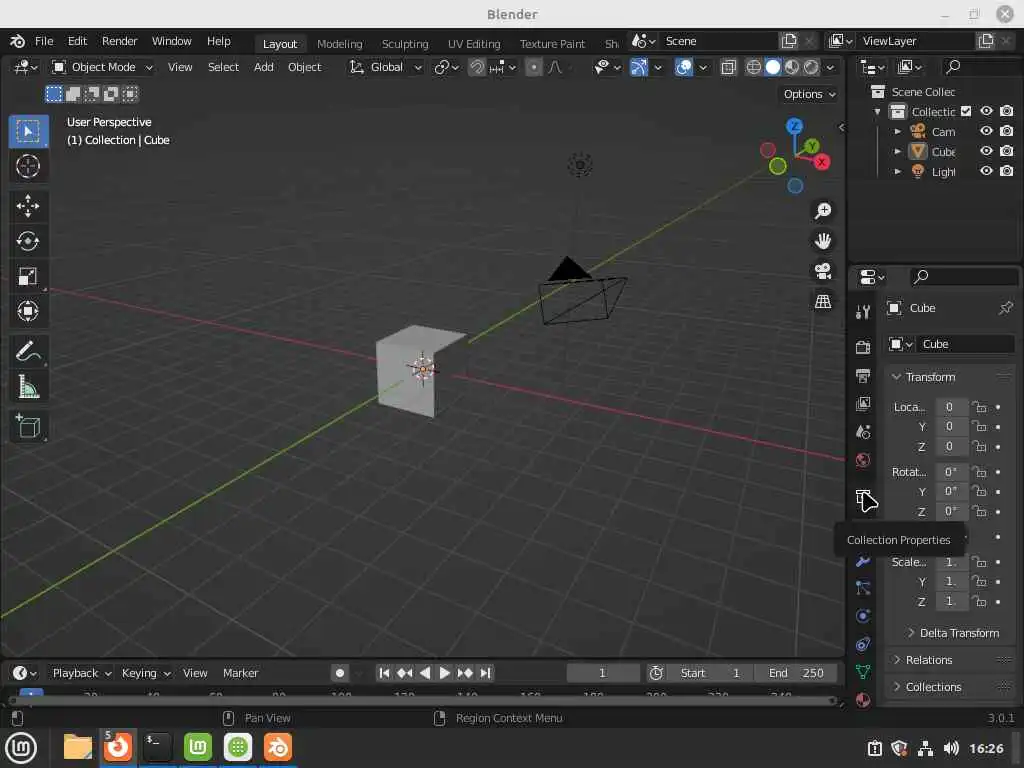Viewport: 1024px width, 768px height.
Task: Open the timeline Playback menu
Action: [x=82, y=673]
